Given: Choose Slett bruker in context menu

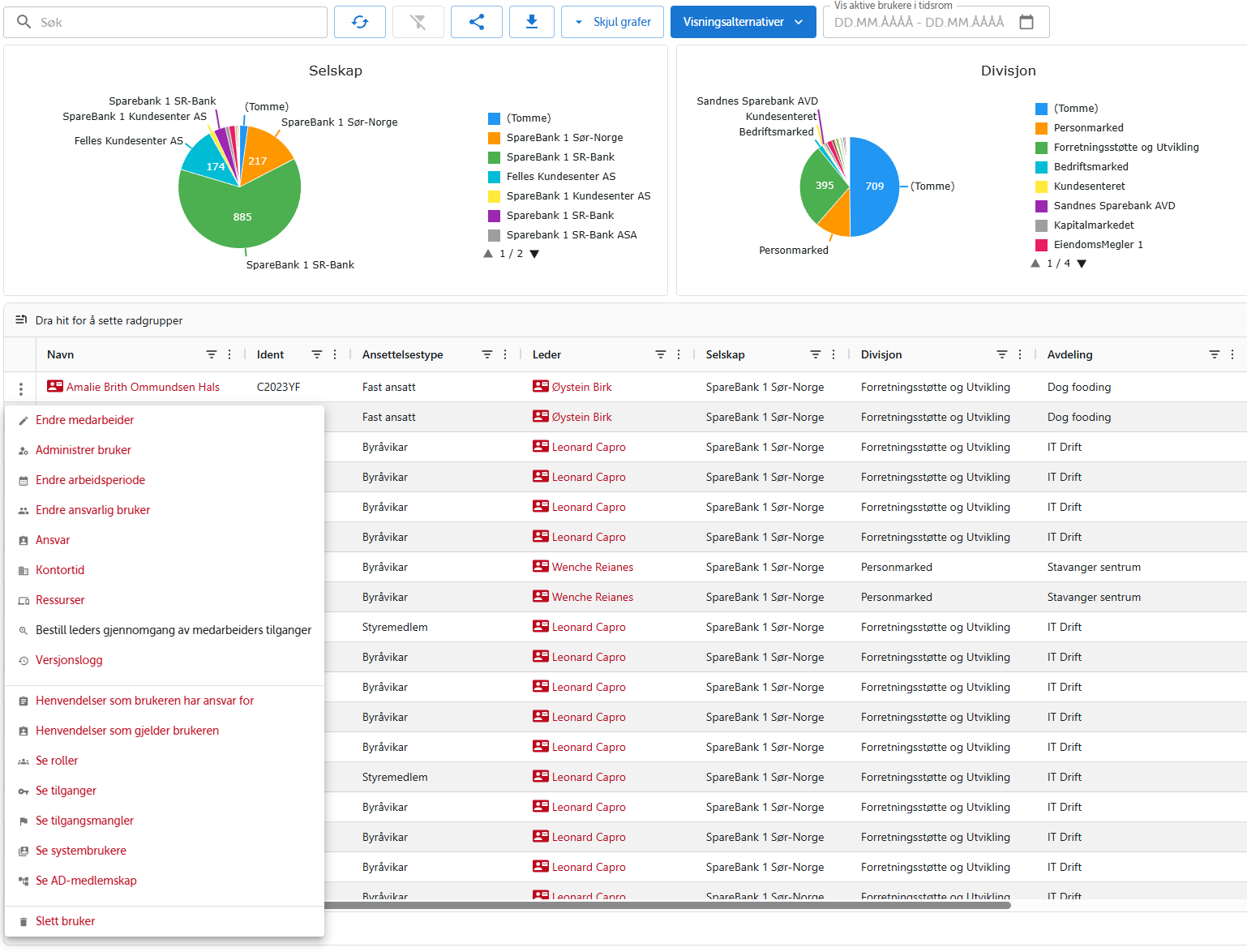Looking at the screenshot, I should click(x=66, y=921).
